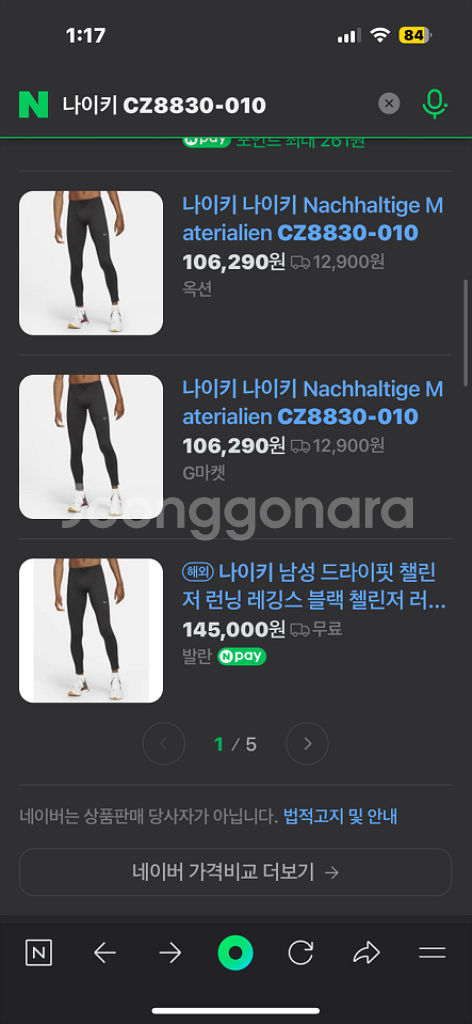
Task: Share the page with the share arrow icon
Action: coord(366,953)
